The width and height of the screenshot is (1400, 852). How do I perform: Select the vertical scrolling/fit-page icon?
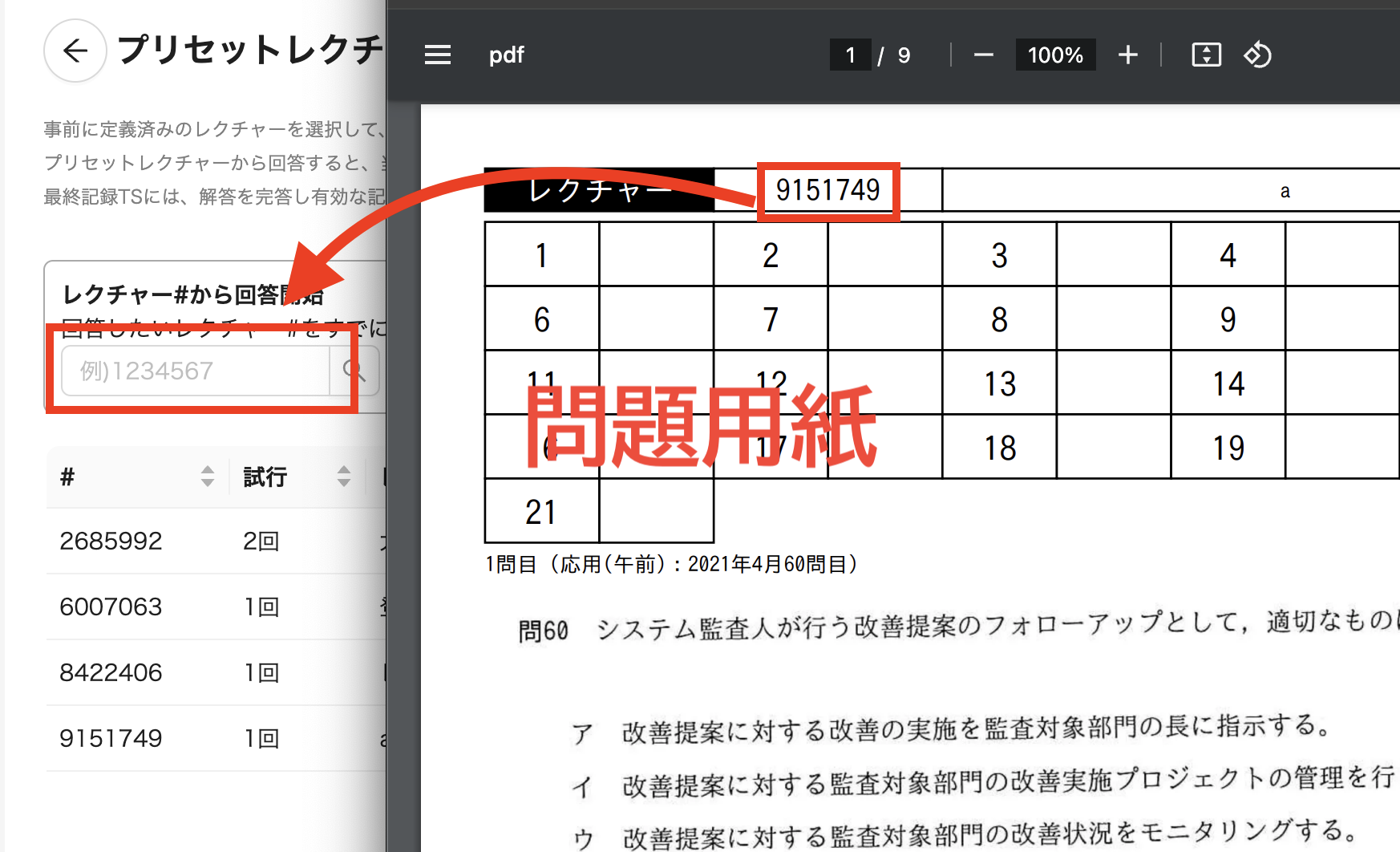coord(1206,55)
